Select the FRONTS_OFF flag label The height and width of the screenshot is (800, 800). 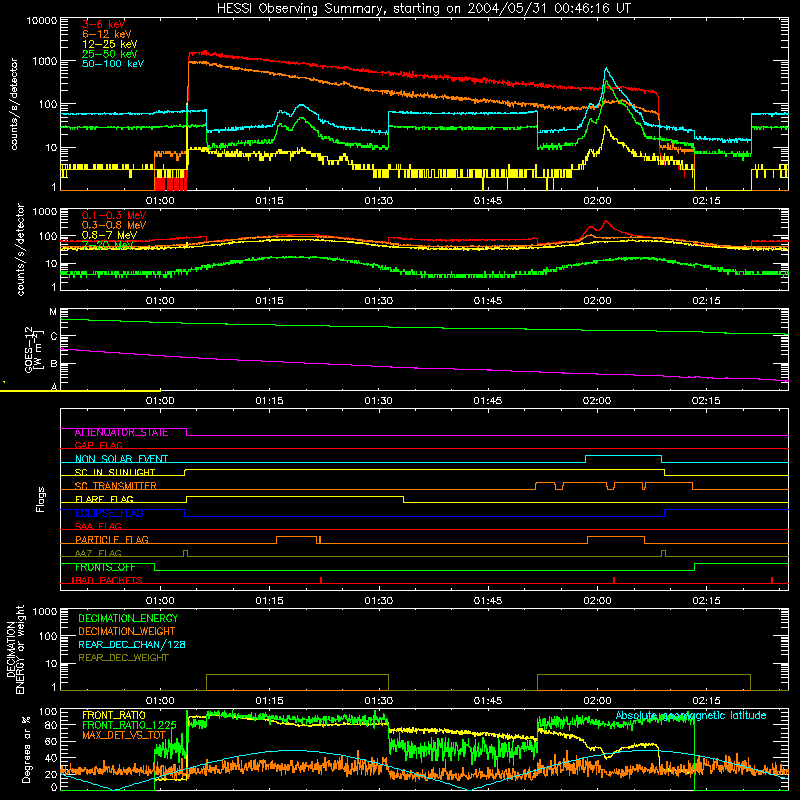point(105,567)
